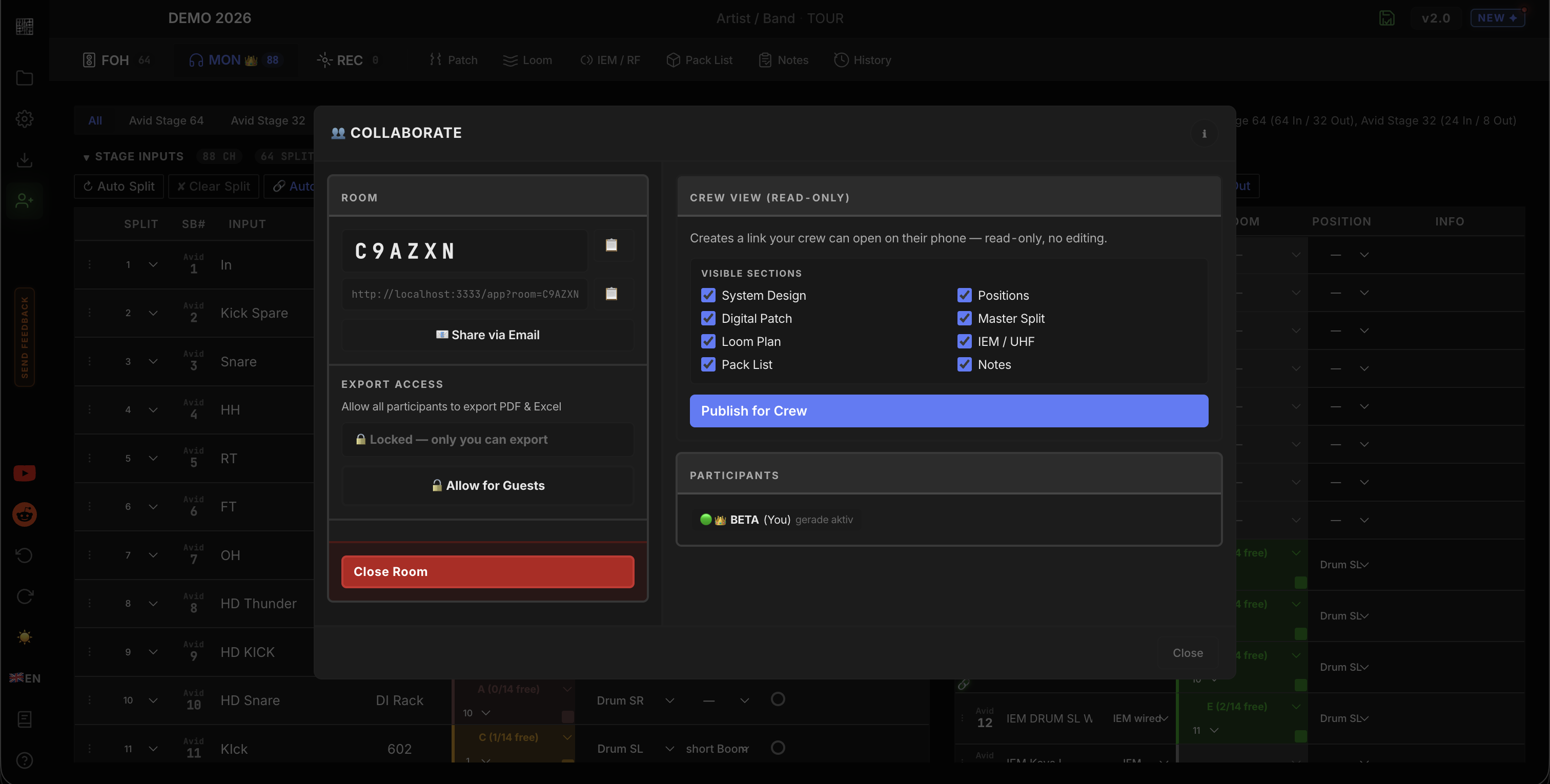Click the drag handle of IEM DRUM SL row
The height and width of the screenshot is (784, 1550).
962,718
